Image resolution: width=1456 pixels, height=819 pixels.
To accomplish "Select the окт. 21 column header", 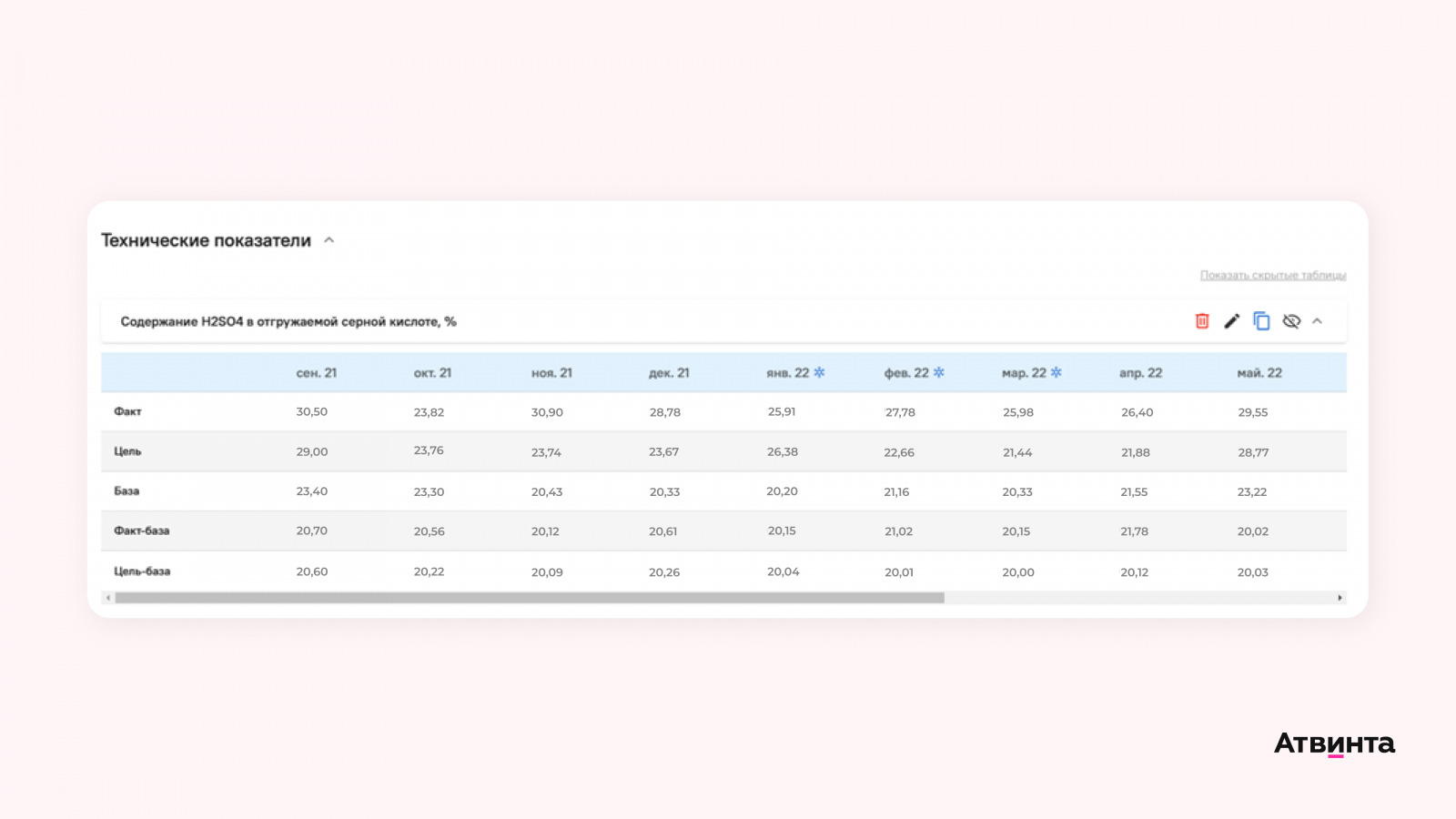I will coord(432,373).
